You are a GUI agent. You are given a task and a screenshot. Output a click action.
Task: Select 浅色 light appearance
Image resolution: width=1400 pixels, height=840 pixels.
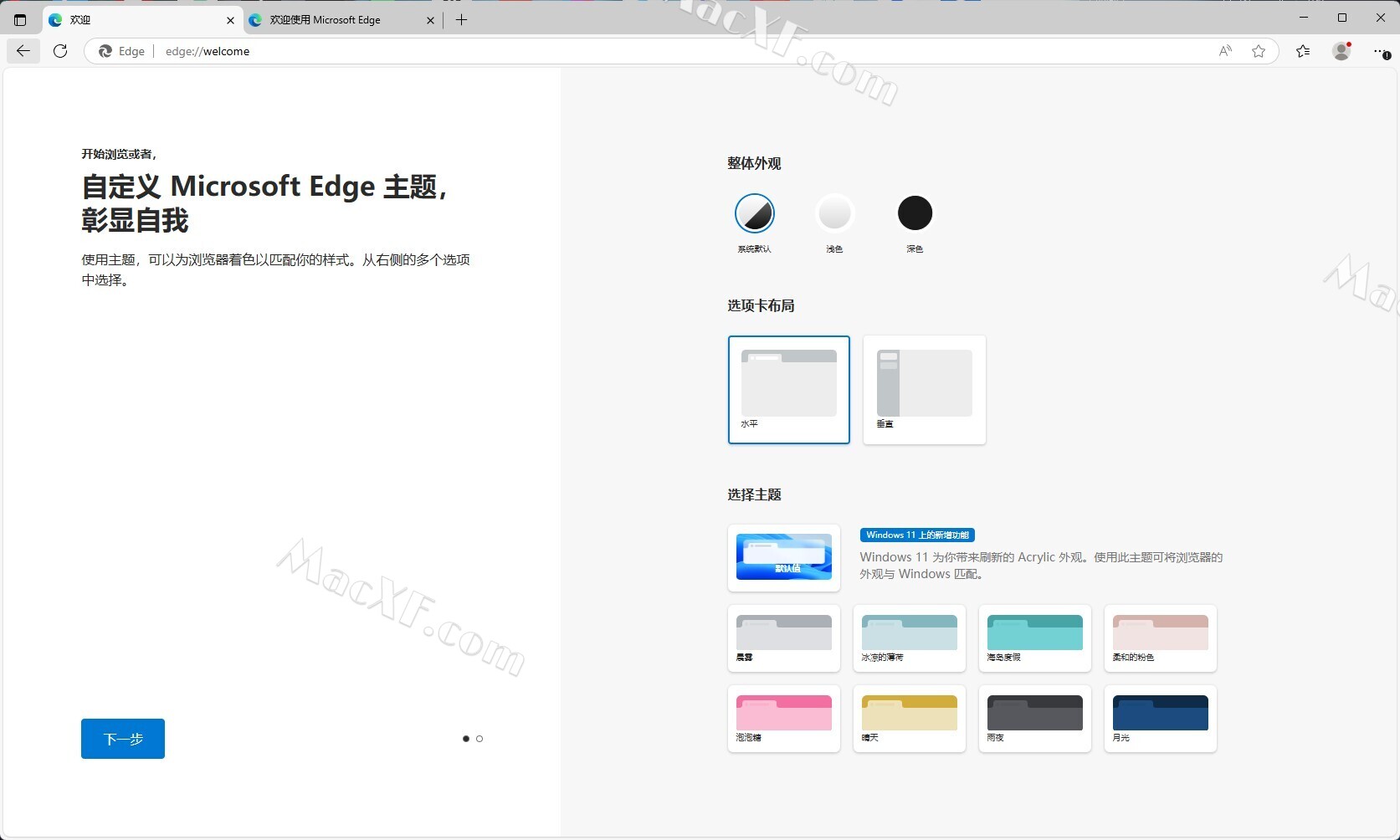point(834,213)
